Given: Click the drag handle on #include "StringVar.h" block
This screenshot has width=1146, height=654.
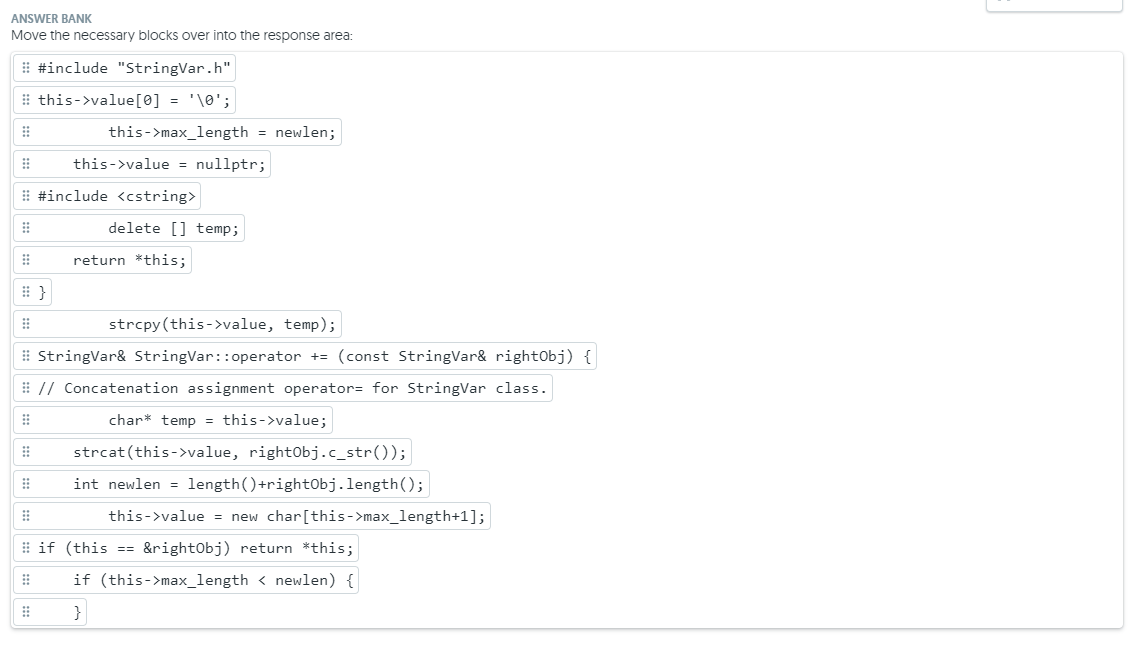Looking at the screenshot, I should pos(26,68).
